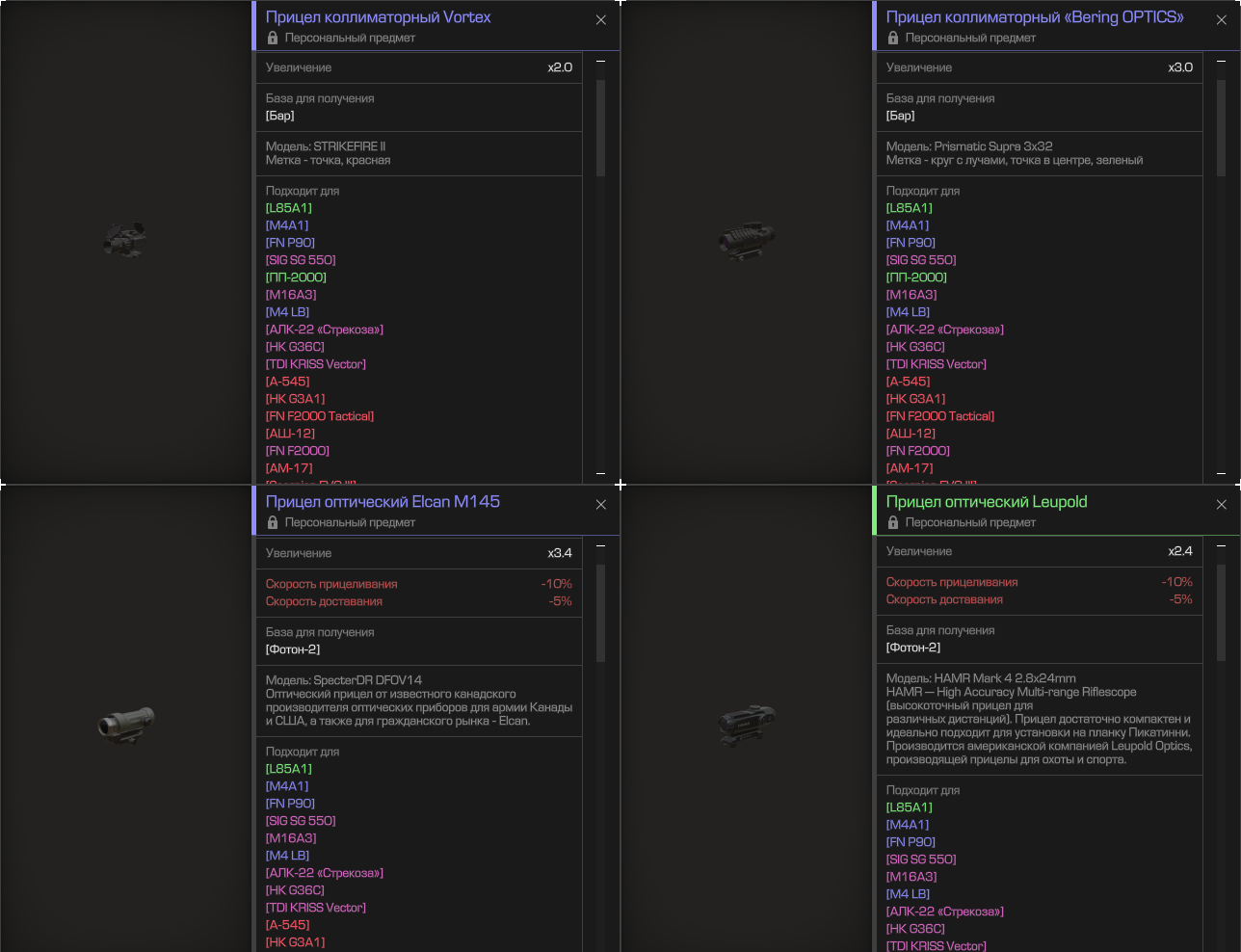Click the title 'Прицел оптический Elcan M145'
This screenshot has height=952, width=1241.
[383, 502]
